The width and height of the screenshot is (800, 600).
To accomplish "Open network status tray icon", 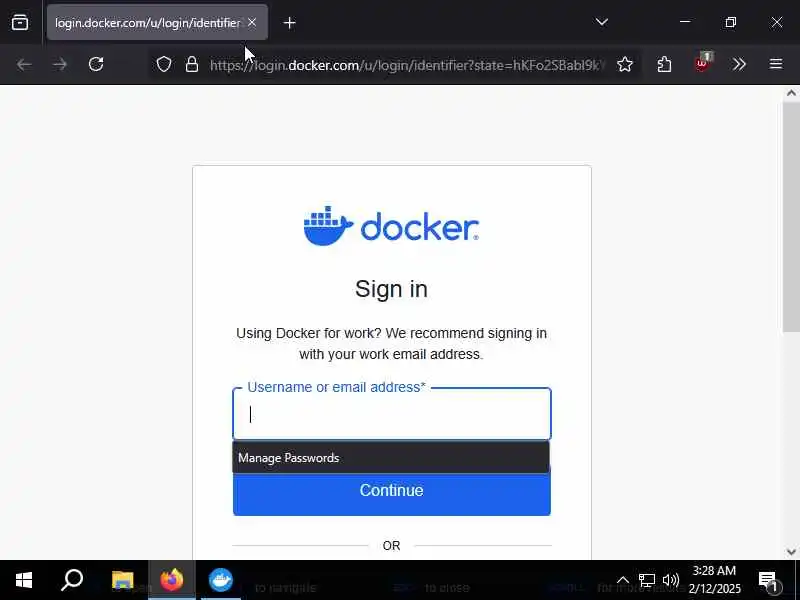I will [x=647, y=580].
